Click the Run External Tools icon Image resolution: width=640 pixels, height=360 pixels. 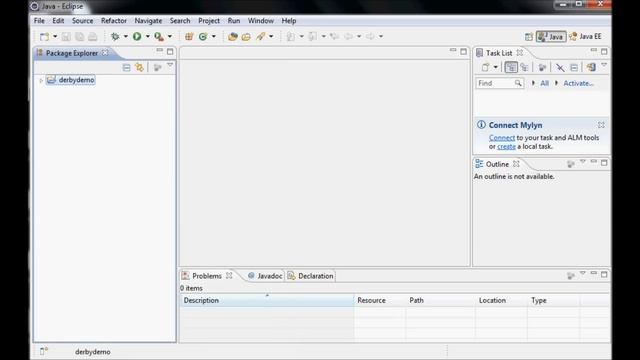pyautogui.click(x=159, y=36)
